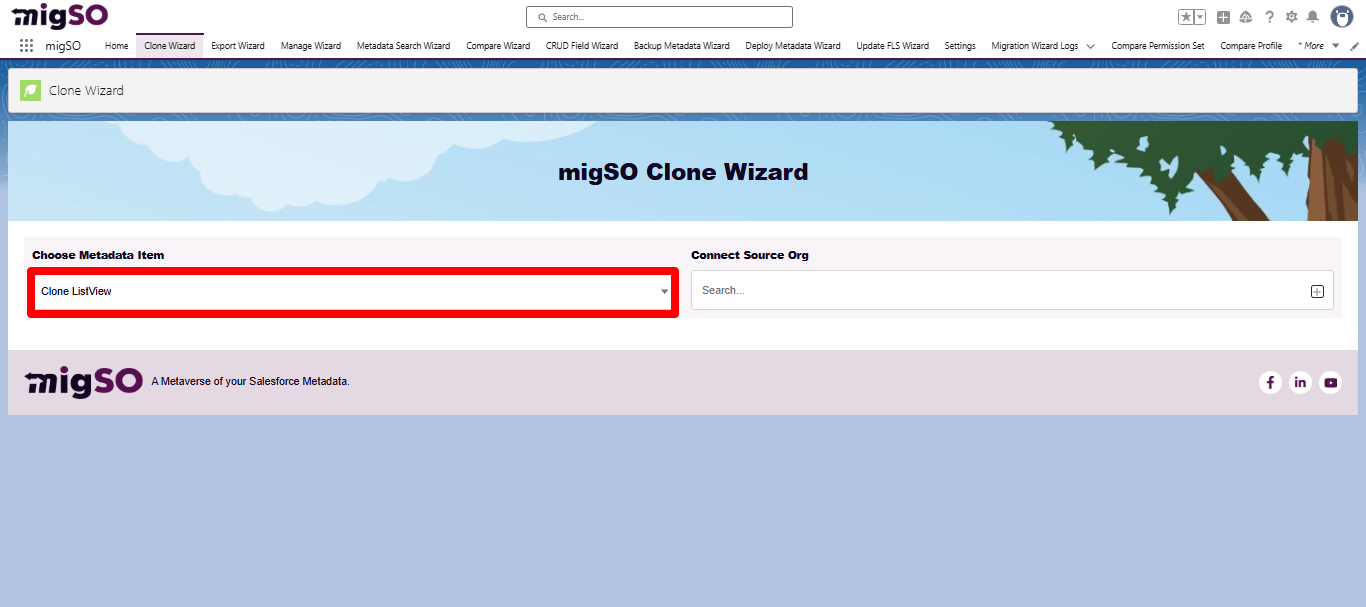Open the global actions plus icon
This screenshot has height=607, width=1366.
coord(1222,17)
